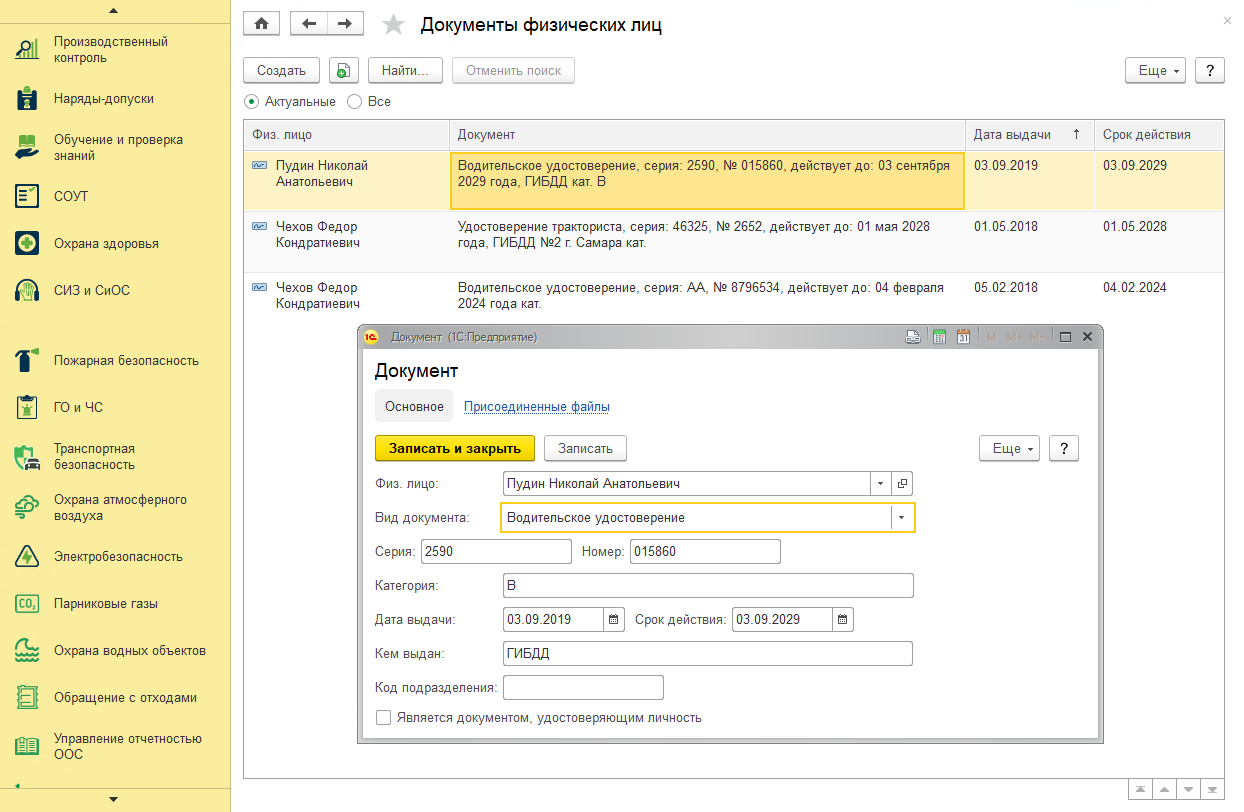The image size is (1244, 812).
Task: Click the copy document icon next to Создать
Action: coord(343,71)
